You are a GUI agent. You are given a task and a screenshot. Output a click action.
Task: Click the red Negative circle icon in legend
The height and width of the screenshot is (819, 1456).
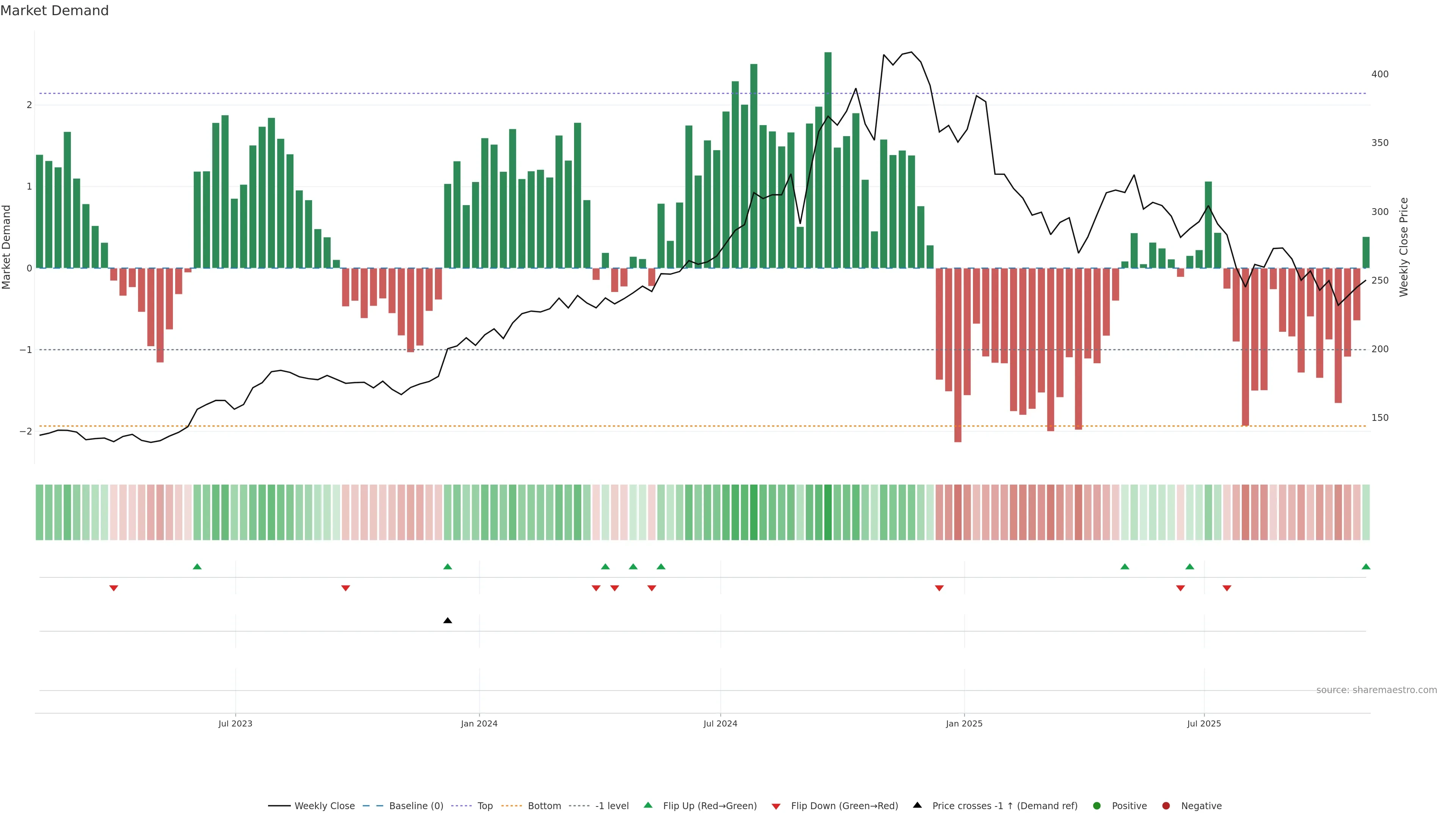pos(1166,806)
